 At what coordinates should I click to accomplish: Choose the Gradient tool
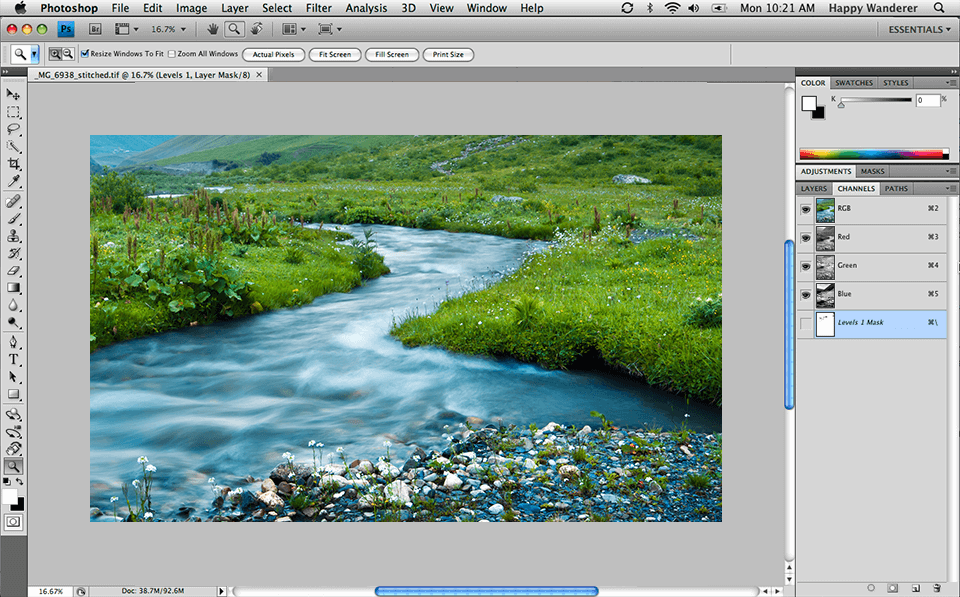[13, 288]
